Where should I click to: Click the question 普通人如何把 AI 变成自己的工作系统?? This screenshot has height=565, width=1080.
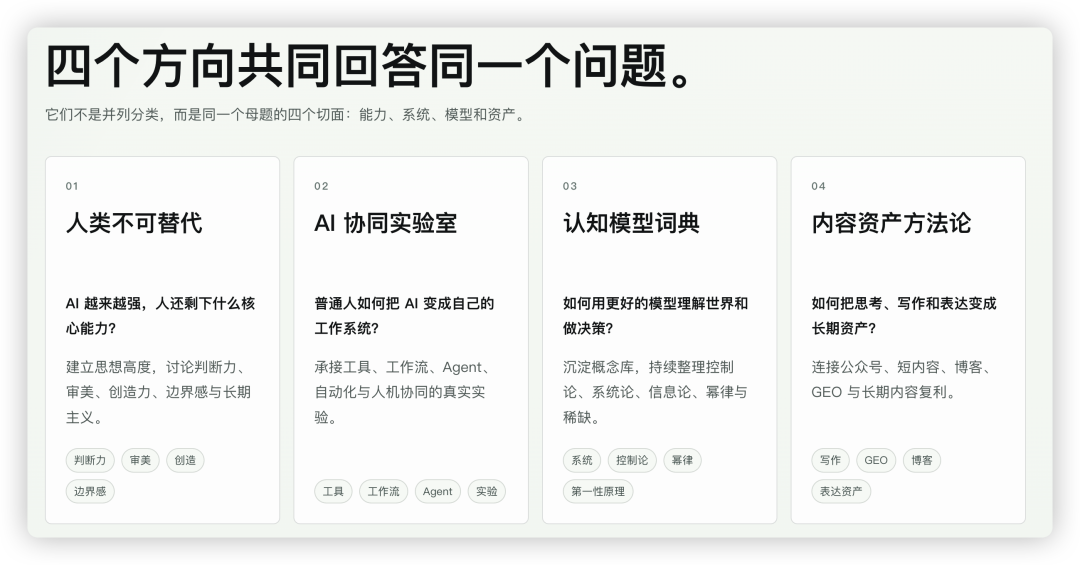(x=404, y=316)
